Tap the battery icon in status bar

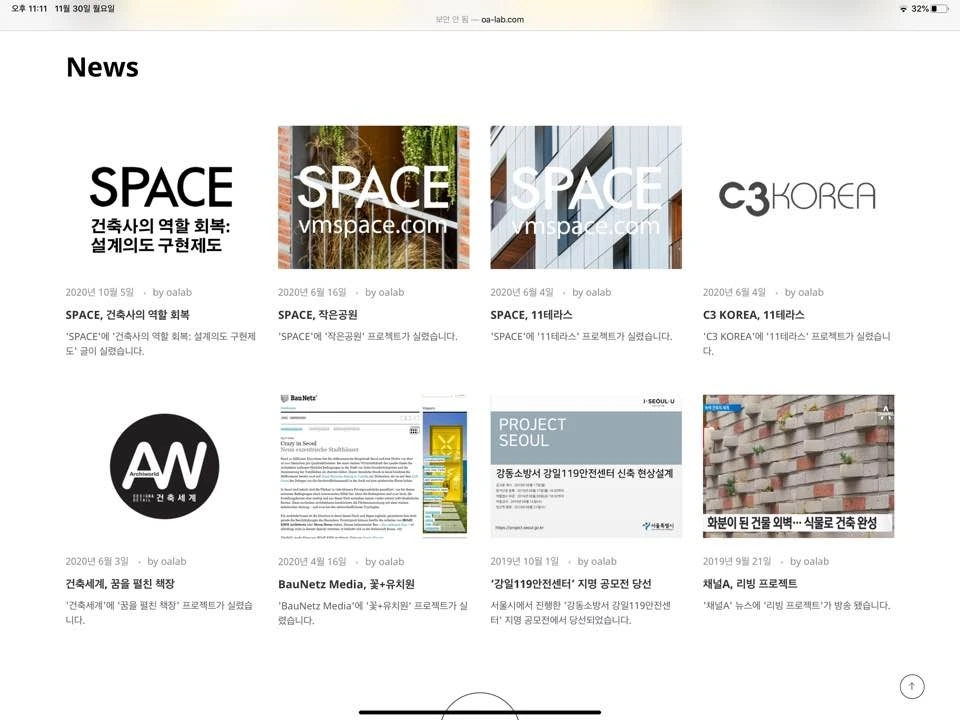point(940,9)
